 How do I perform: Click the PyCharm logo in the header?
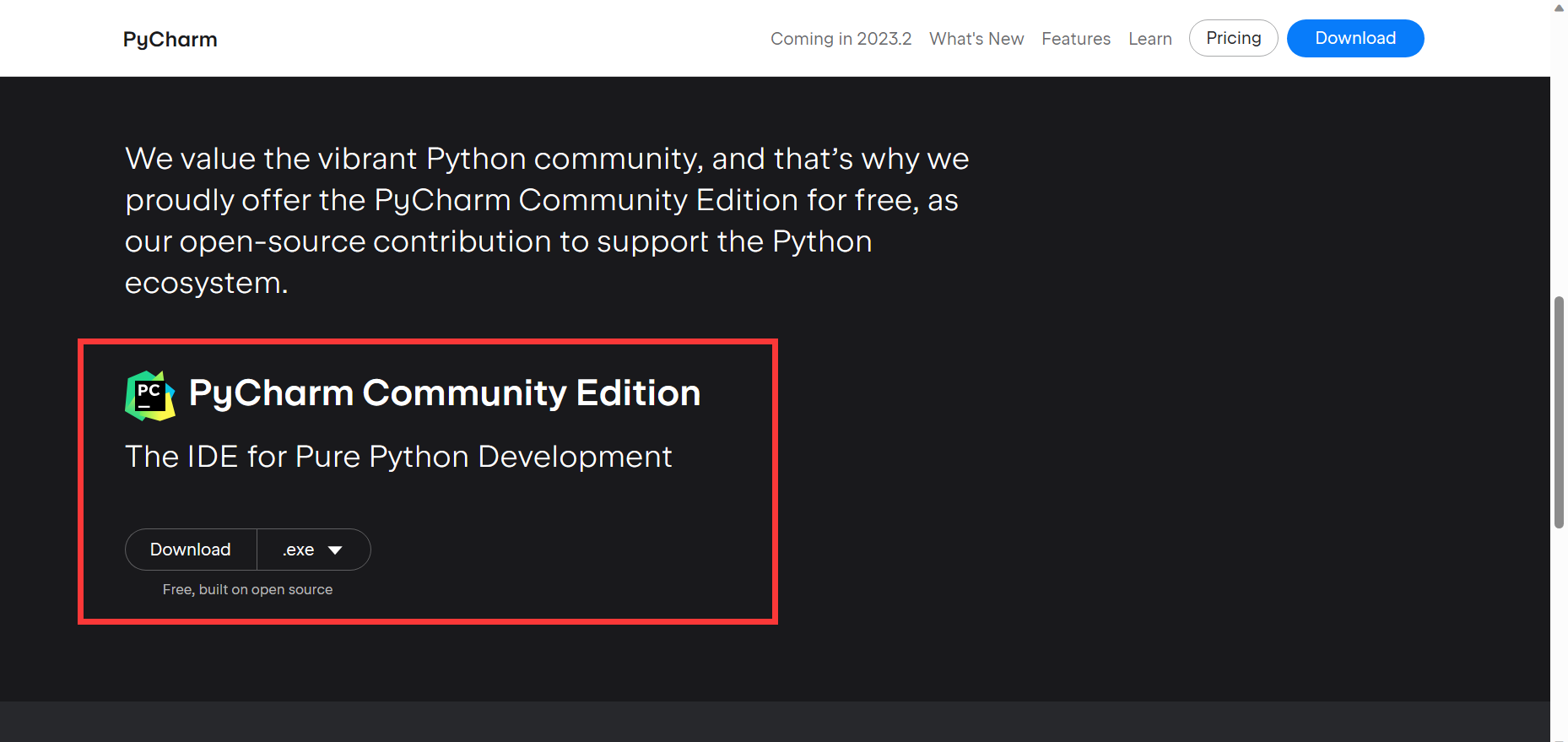coord(170,40)
